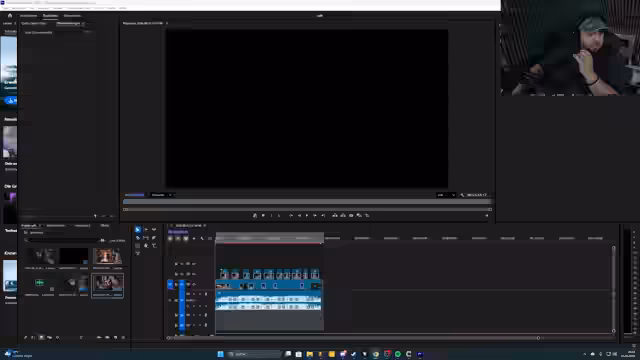The height and width of the screenshot is (360, 640).
Task: Open the Windows Start menu
Action: 220,354
